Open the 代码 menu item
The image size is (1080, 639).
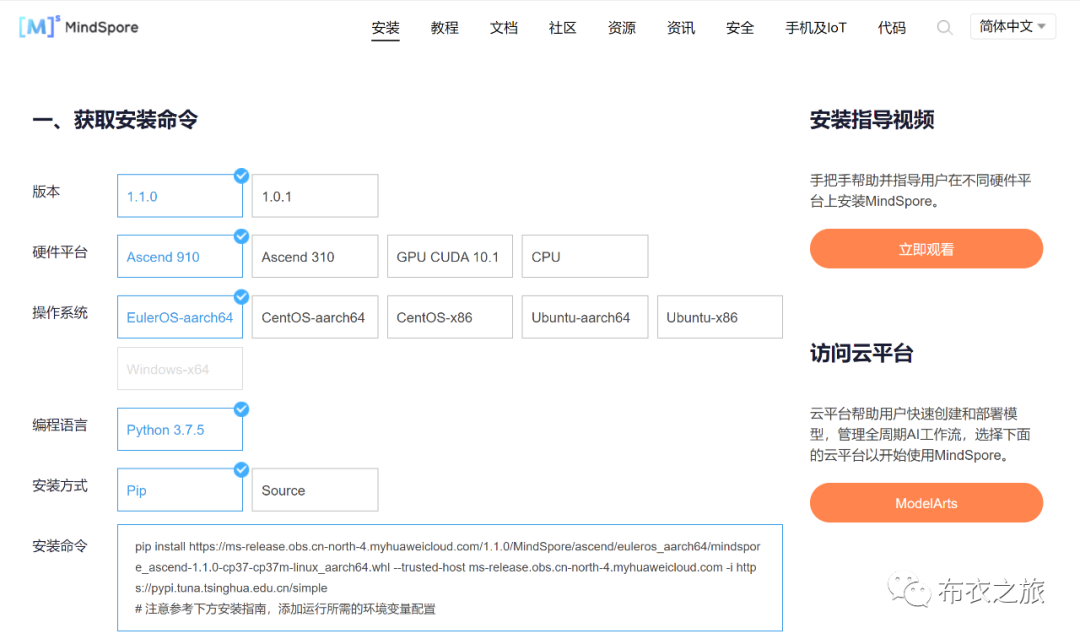(891, 28)
